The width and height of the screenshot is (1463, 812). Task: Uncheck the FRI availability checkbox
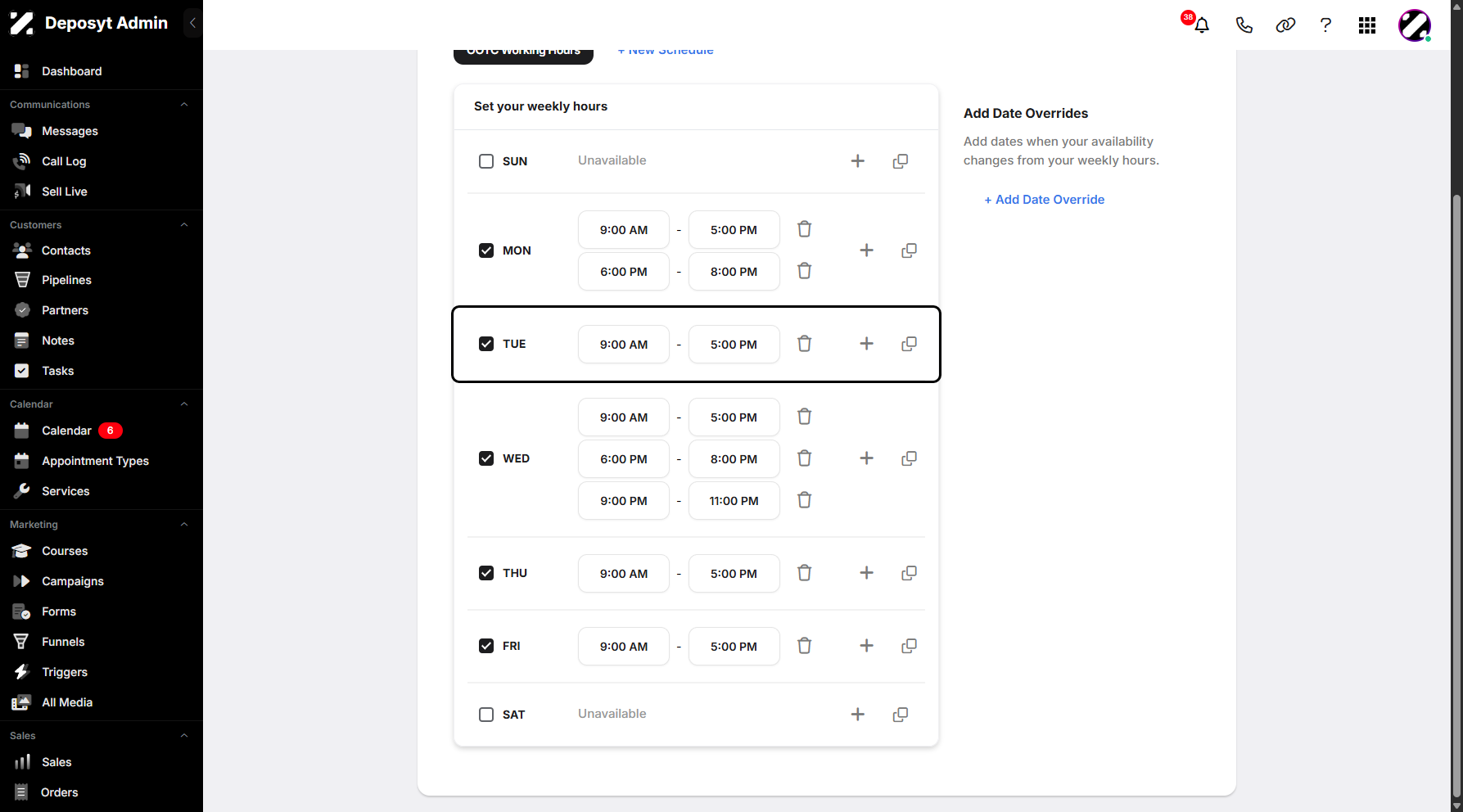[486, 646]
